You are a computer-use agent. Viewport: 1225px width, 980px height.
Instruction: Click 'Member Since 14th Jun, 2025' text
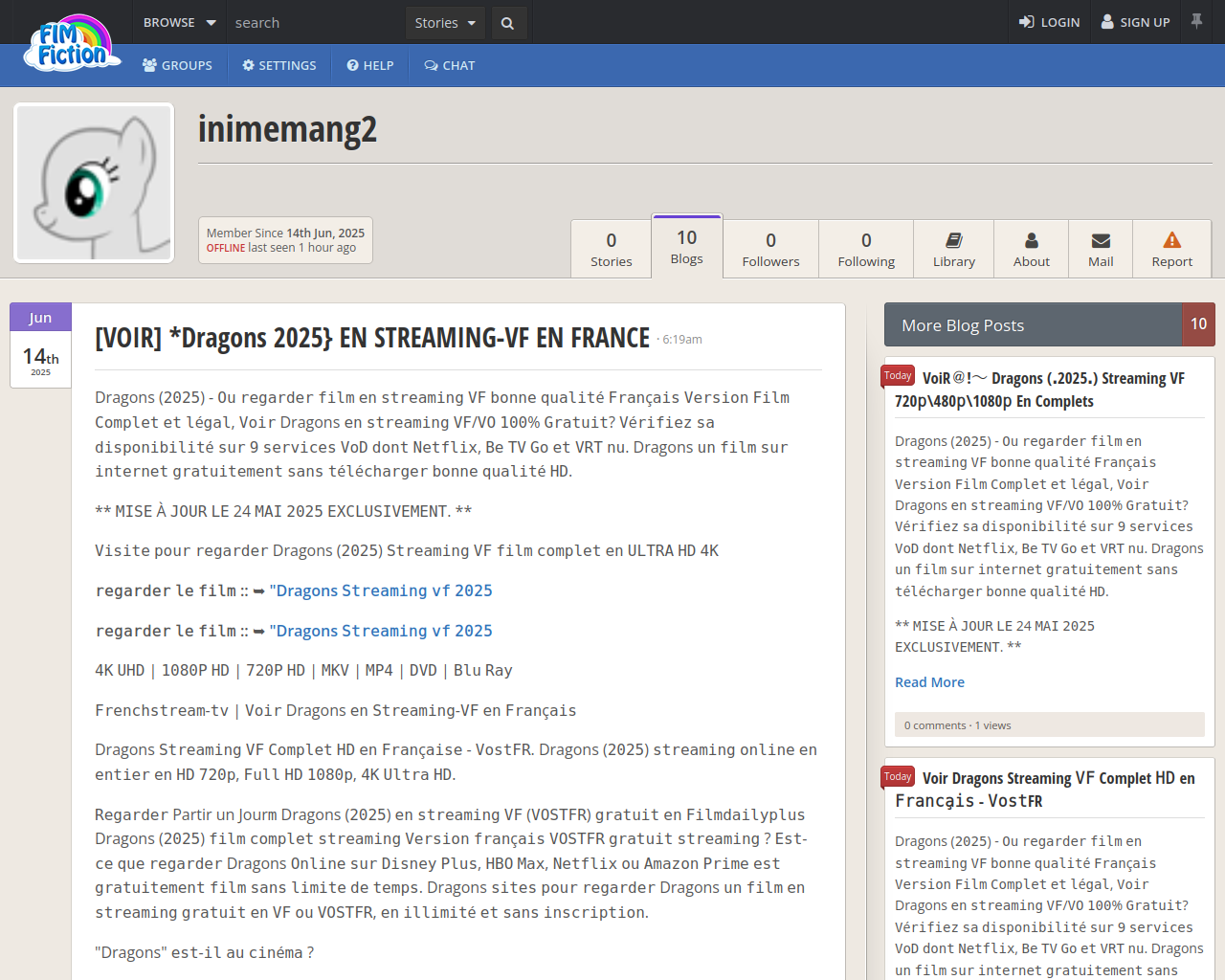tap(285, 233)
